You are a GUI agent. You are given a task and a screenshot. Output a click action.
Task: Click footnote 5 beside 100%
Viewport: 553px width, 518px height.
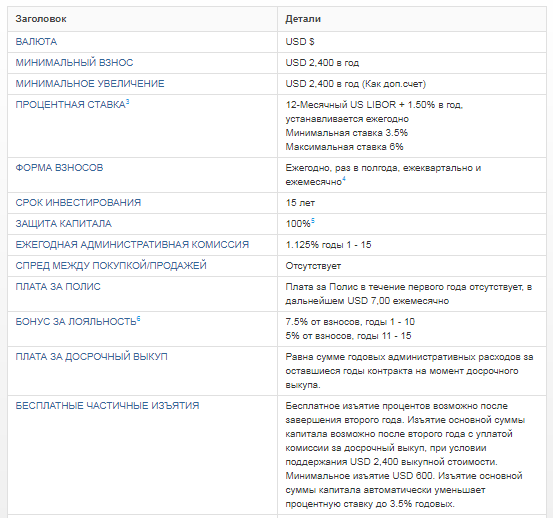click(x=313, y=221)
